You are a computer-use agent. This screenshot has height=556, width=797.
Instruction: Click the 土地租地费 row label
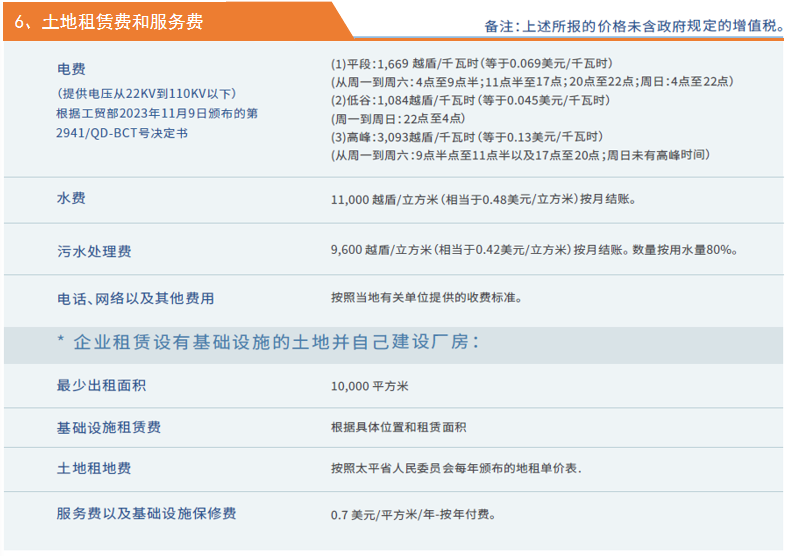click(94, 469)
